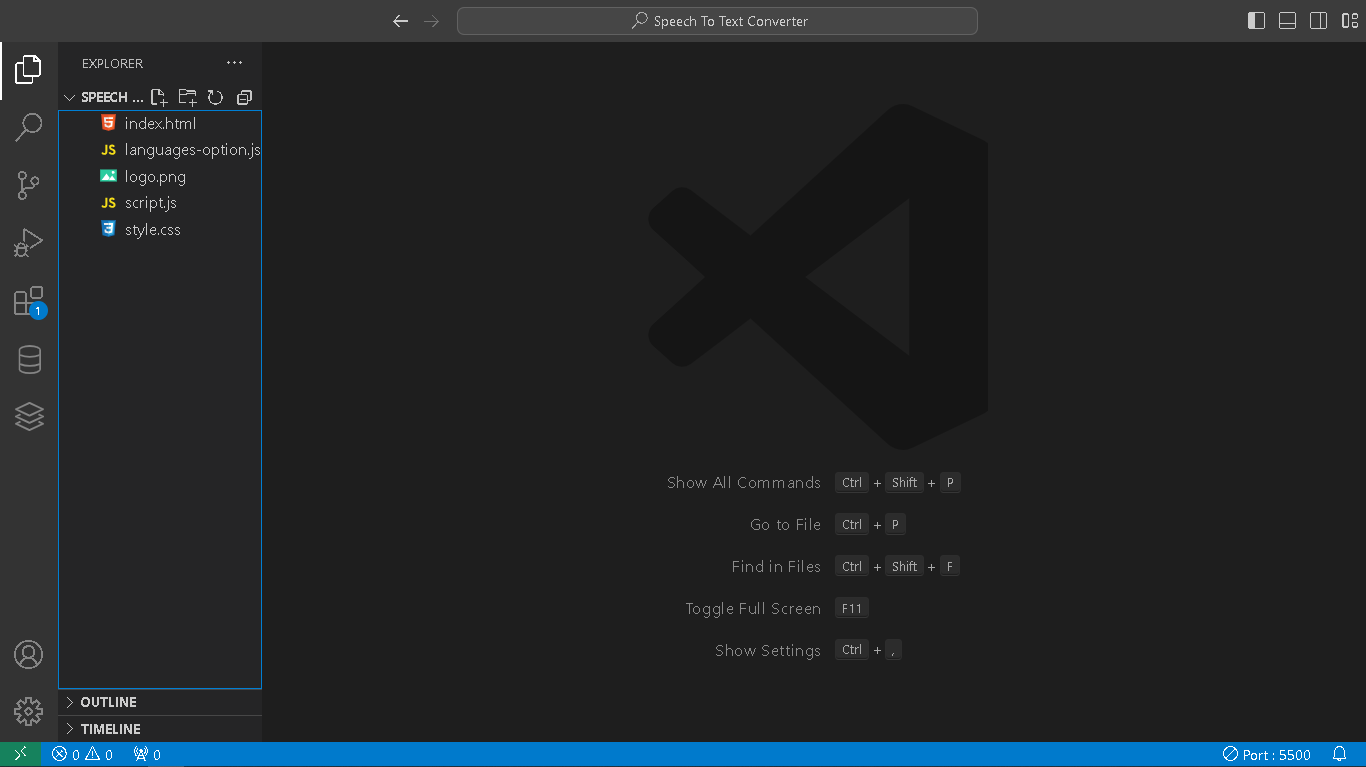Open the Extensions view showing one update

click(x=28, y=300)
